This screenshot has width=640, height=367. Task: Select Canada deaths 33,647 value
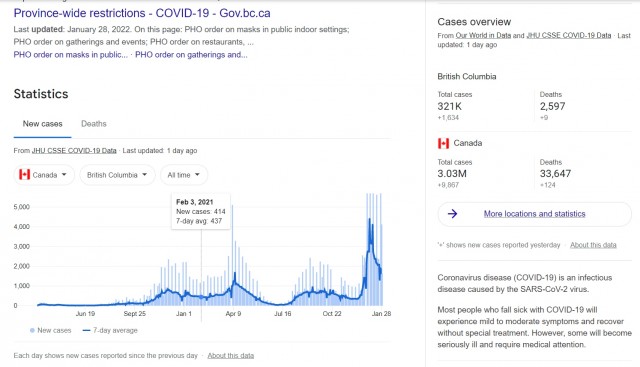[555, 174]
